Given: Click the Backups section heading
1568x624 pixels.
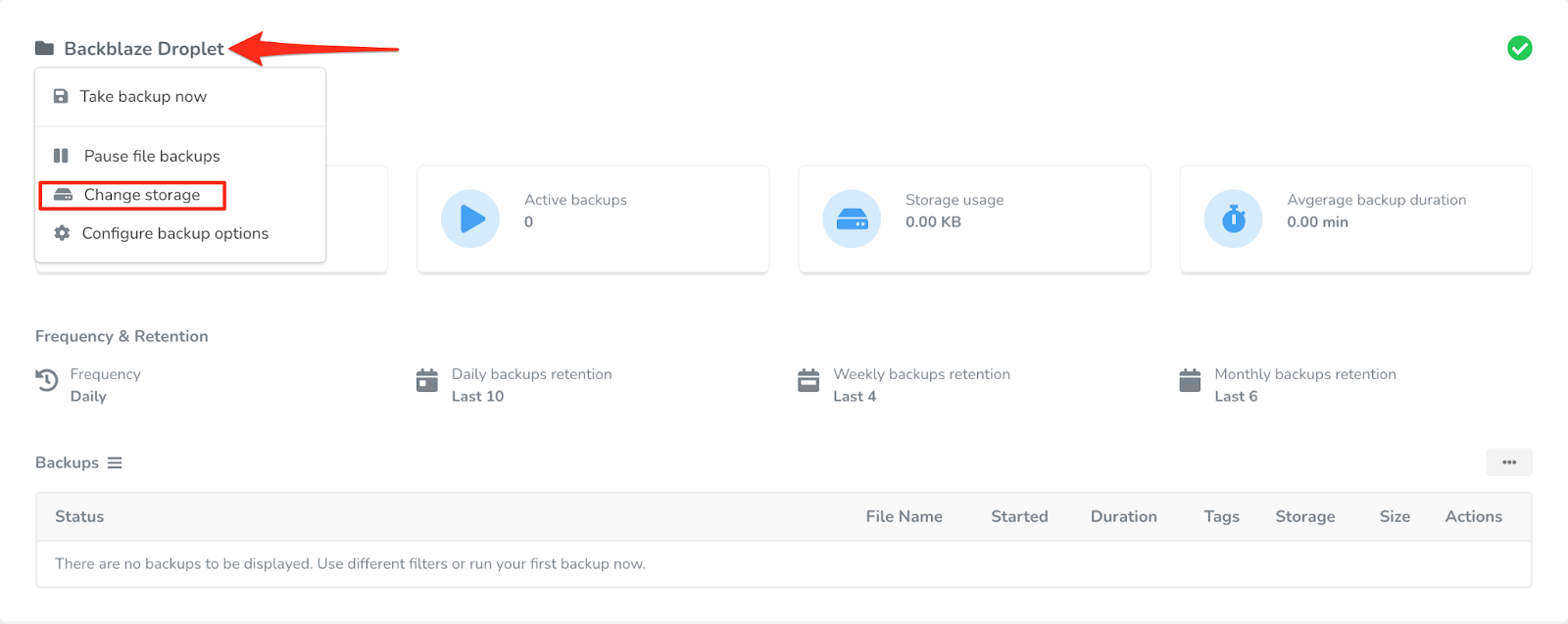Looking at the screenshot, I should pos(67,462).
